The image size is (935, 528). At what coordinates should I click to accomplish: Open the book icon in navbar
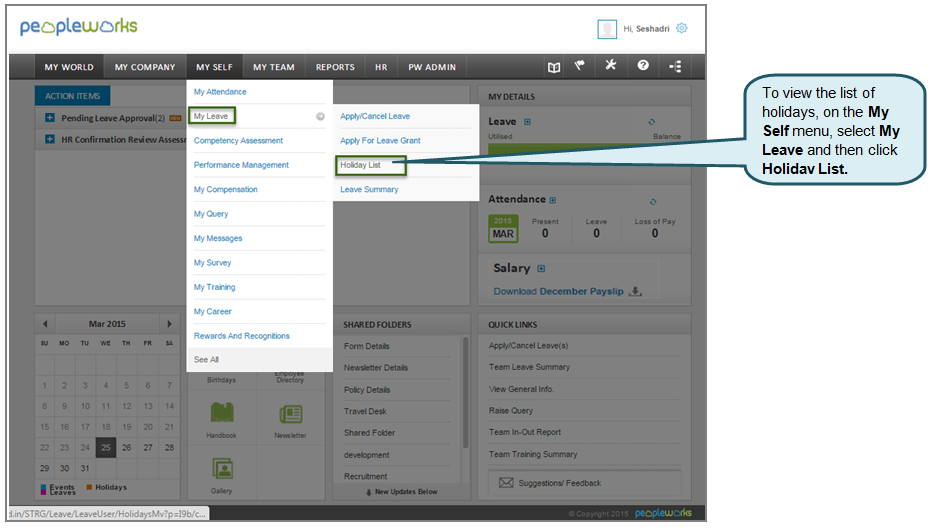(554, 67)
